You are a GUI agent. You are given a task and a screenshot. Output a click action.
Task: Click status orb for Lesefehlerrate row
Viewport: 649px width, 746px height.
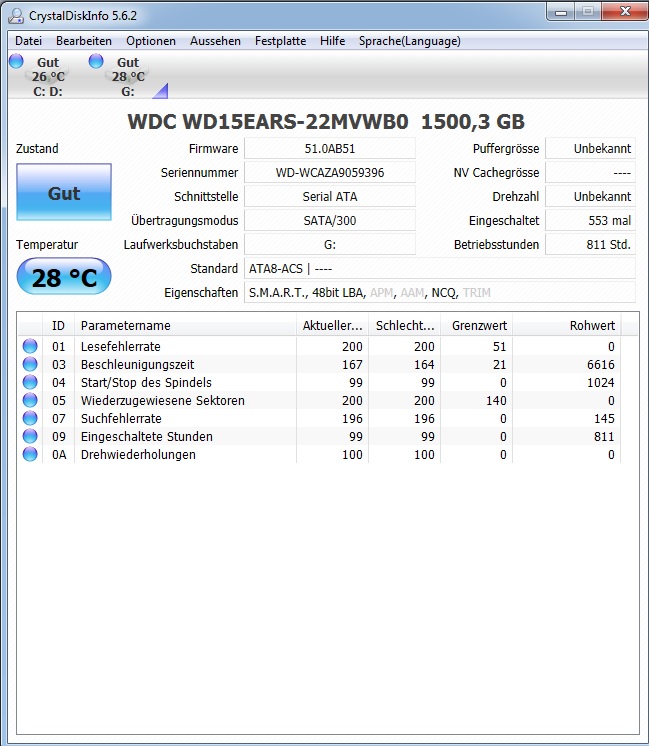[30, 346]
